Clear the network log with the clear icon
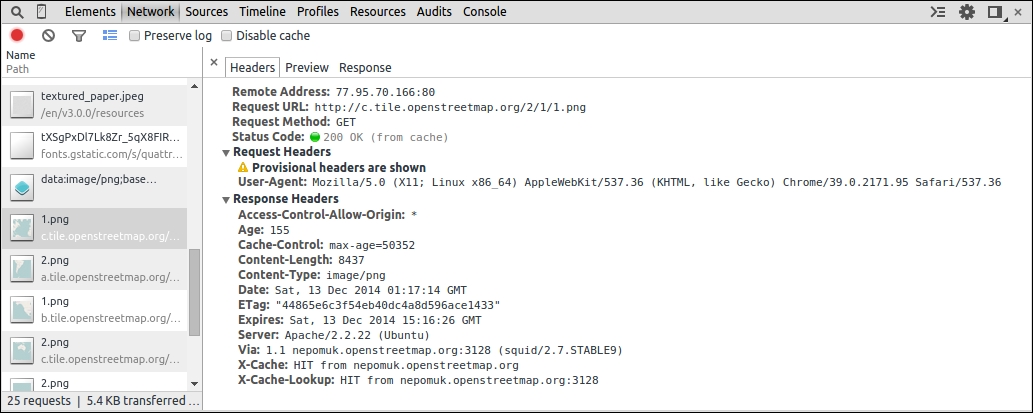Viewport: 1033px width, 413px height. click(48, 35)
